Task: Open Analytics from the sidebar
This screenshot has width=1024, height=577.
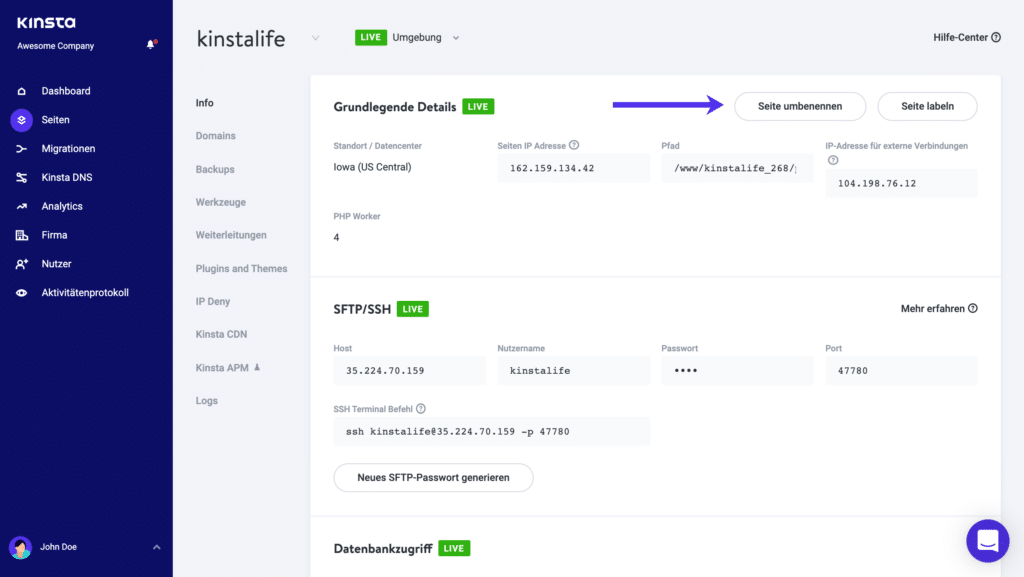Action: click(22, 206)
